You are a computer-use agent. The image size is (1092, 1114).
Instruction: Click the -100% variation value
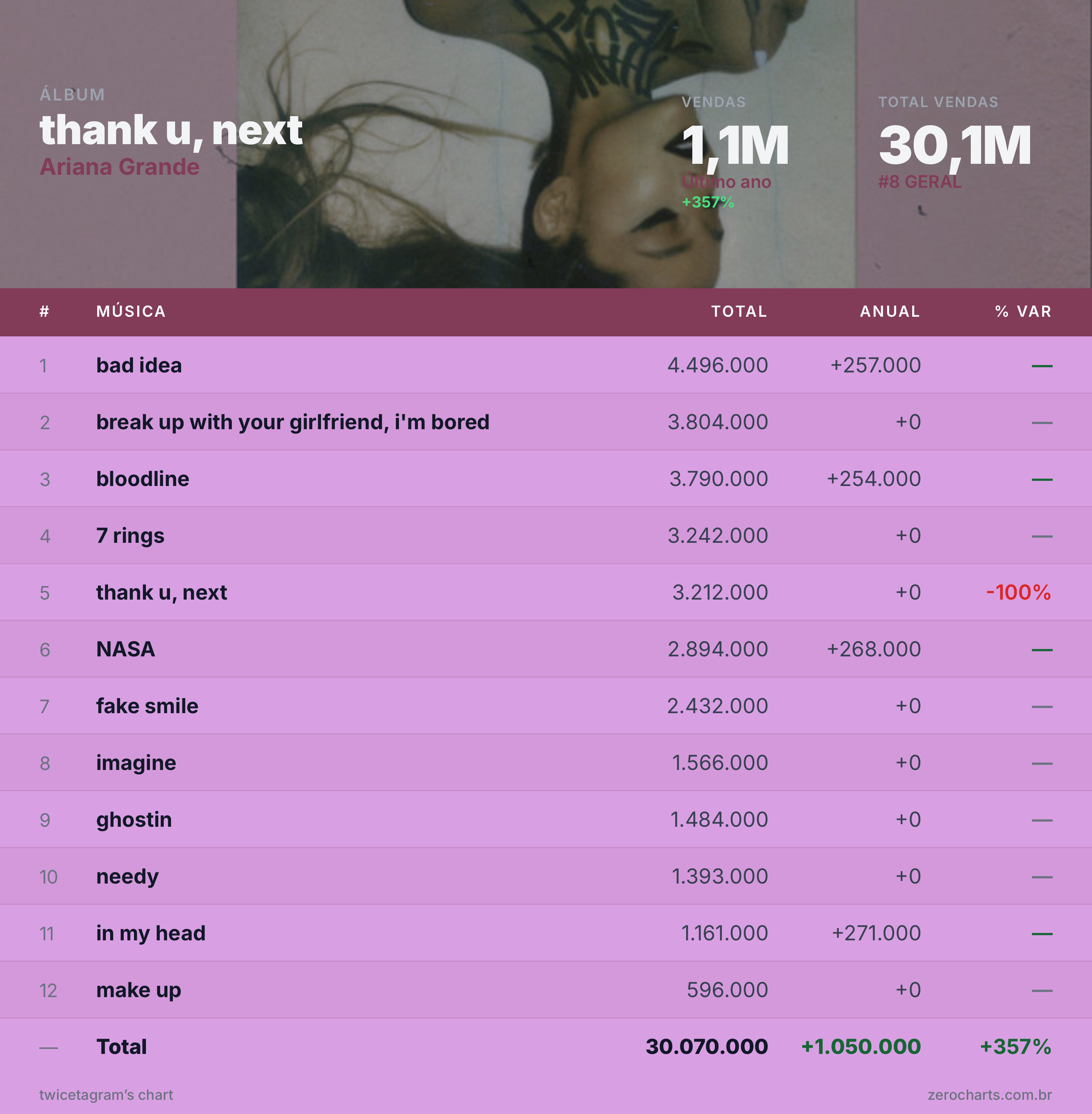pyautogui.click(x=1018, y=592)
